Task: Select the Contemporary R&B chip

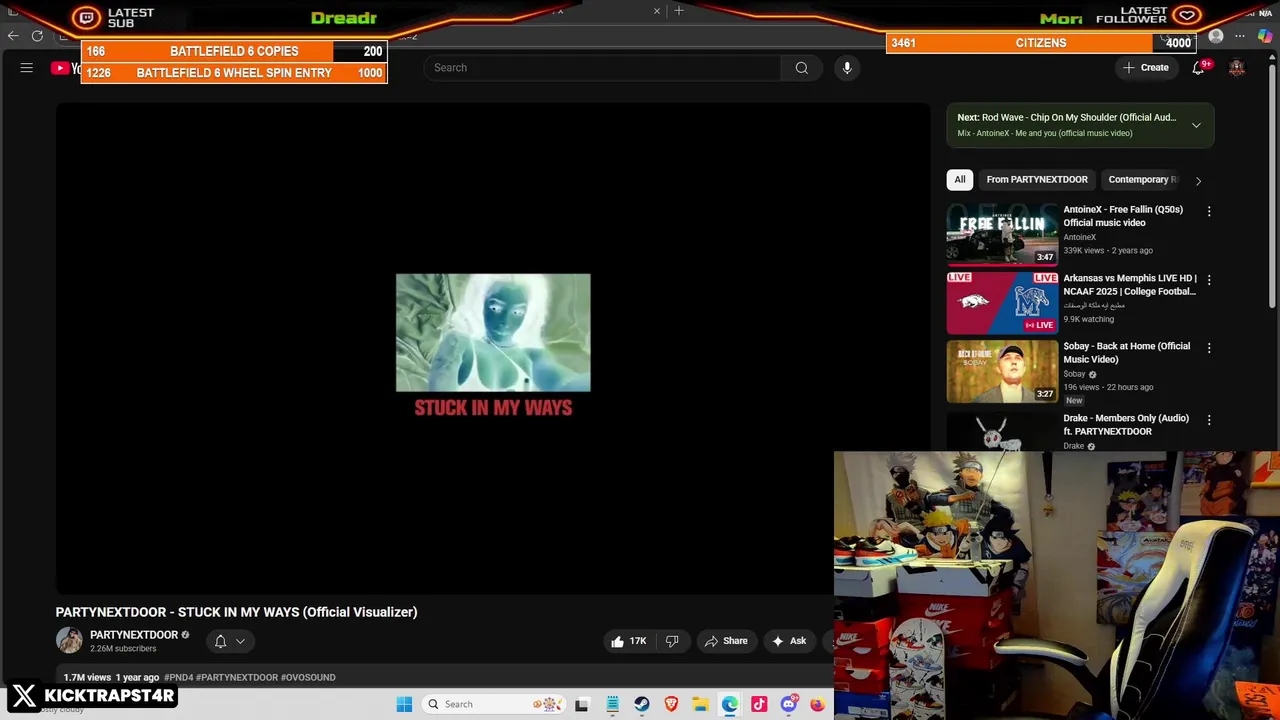Action: (x=1142, y=180)
